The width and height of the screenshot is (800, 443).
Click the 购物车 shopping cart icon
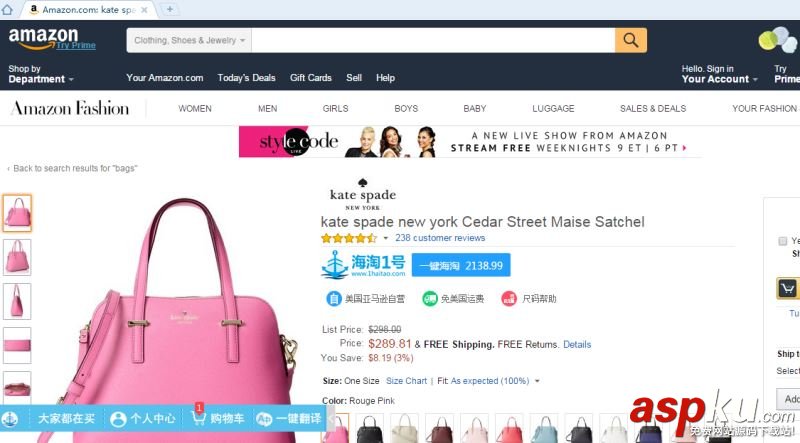198,417
